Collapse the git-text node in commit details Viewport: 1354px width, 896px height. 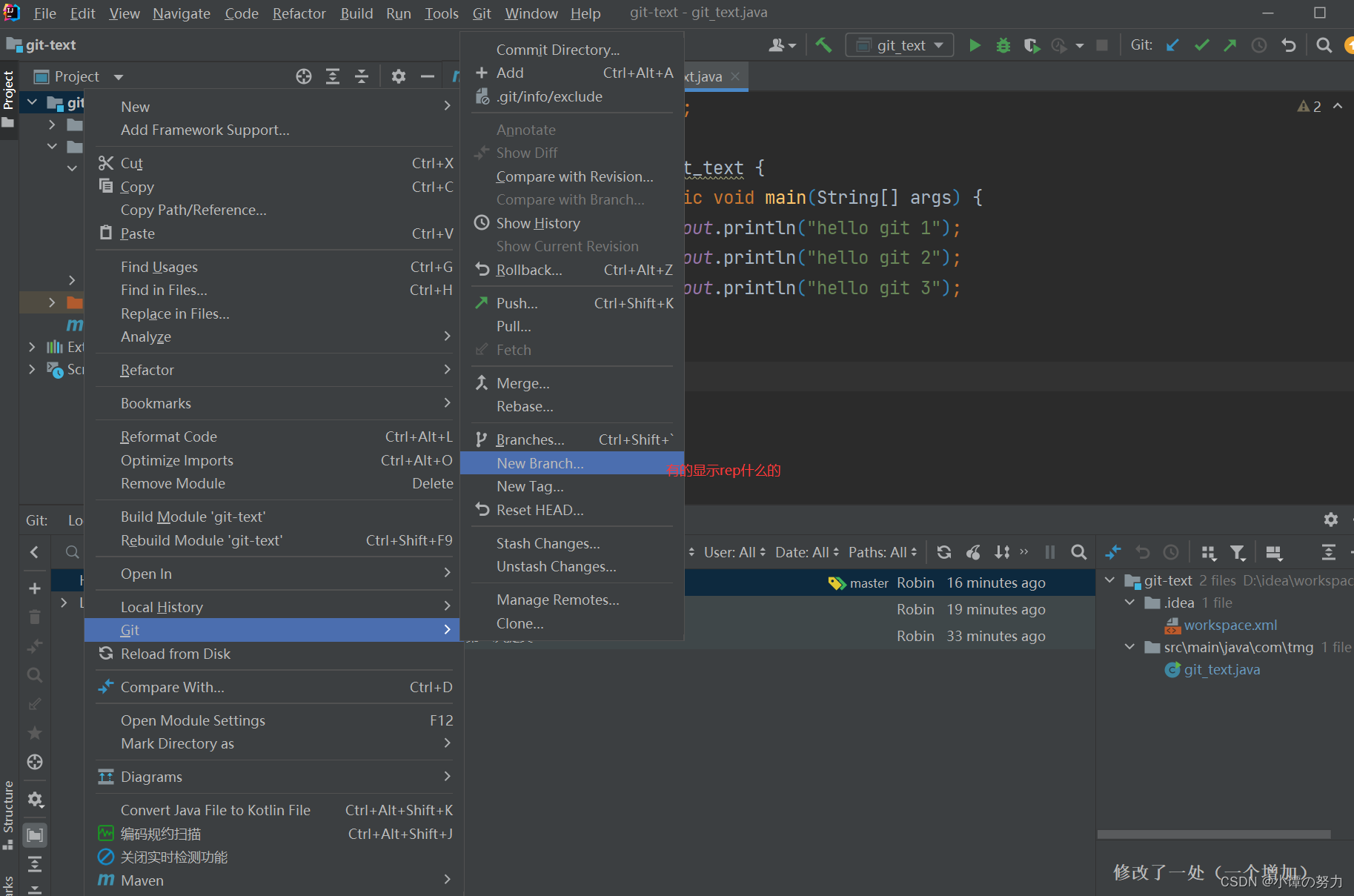pos(1109,580)
